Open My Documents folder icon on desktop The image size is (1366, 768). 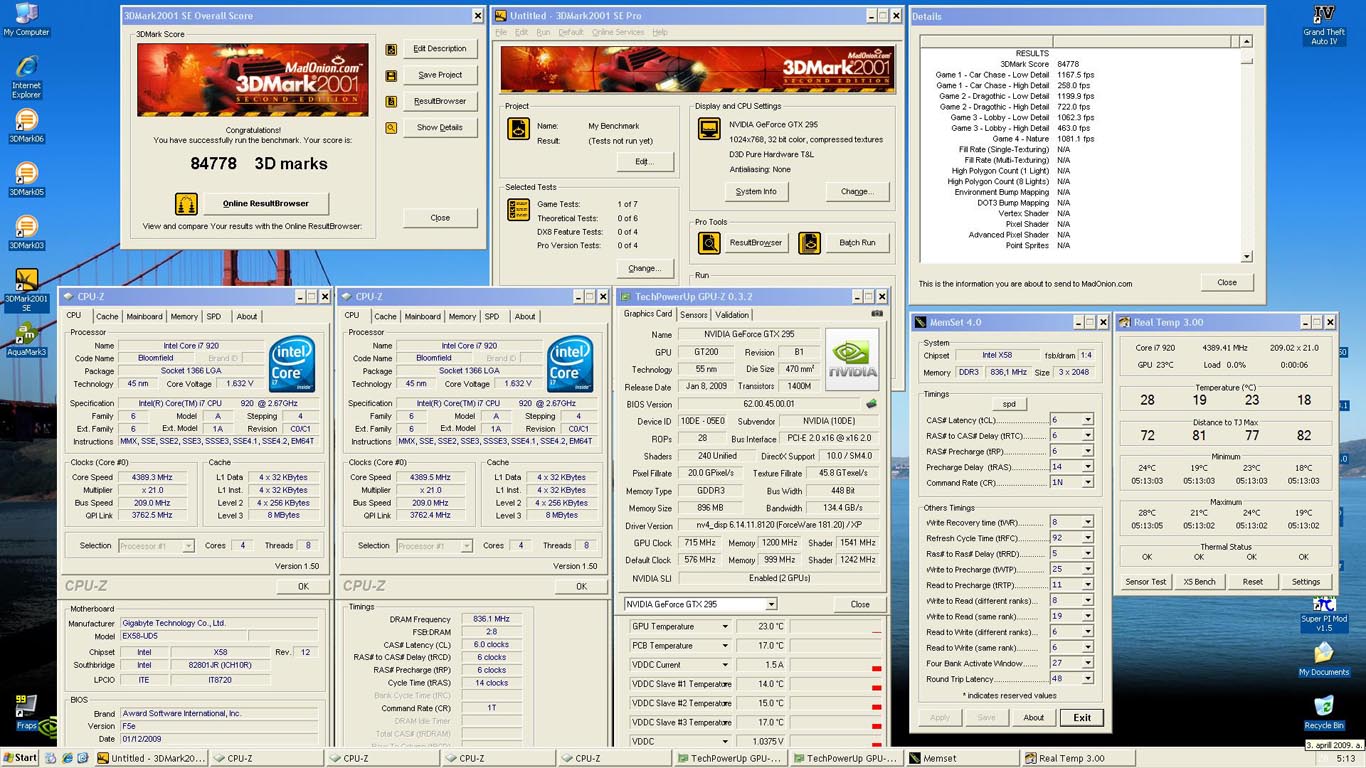point(1324,660)
